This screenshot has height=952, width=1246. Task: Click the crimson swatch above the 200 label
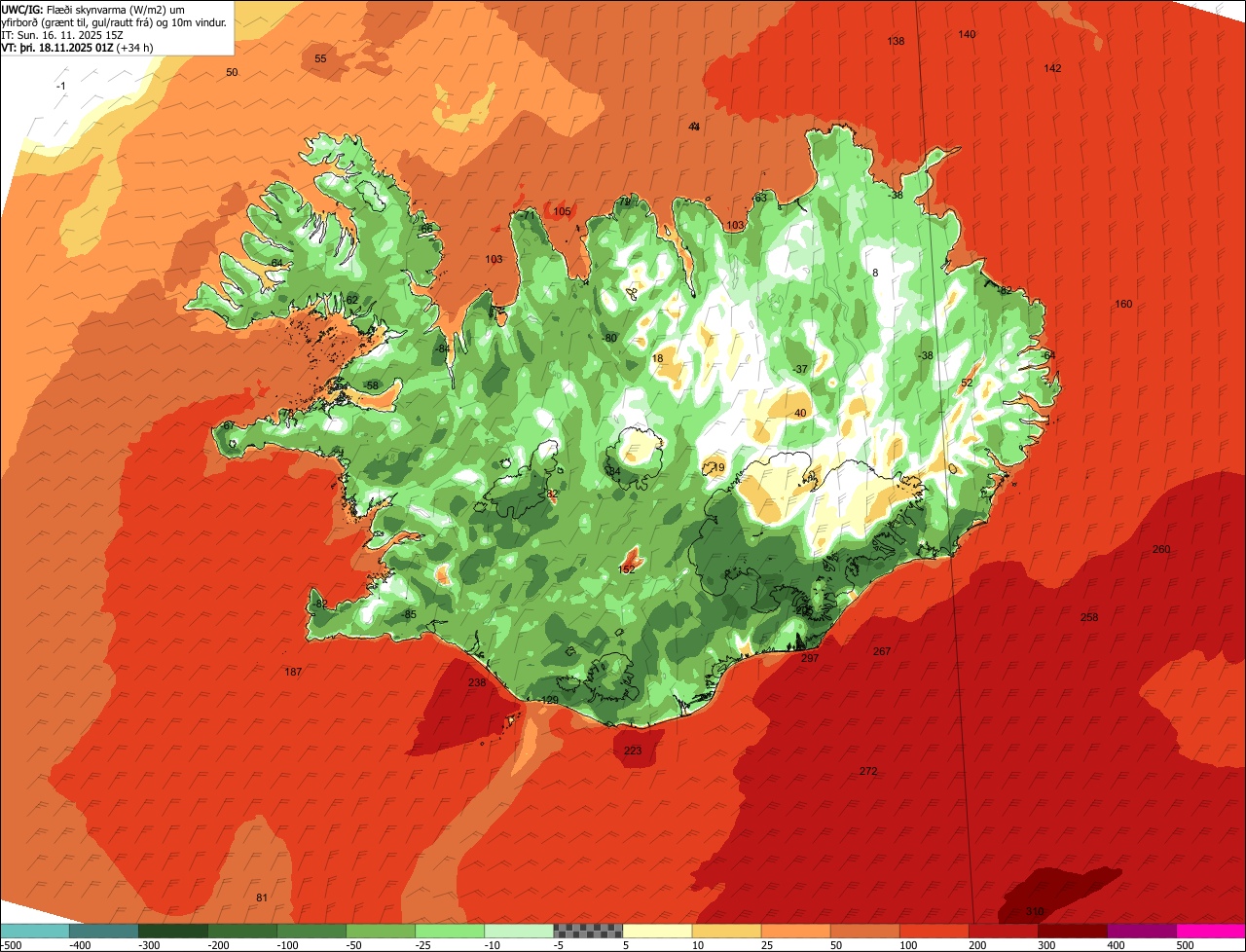1004,931
